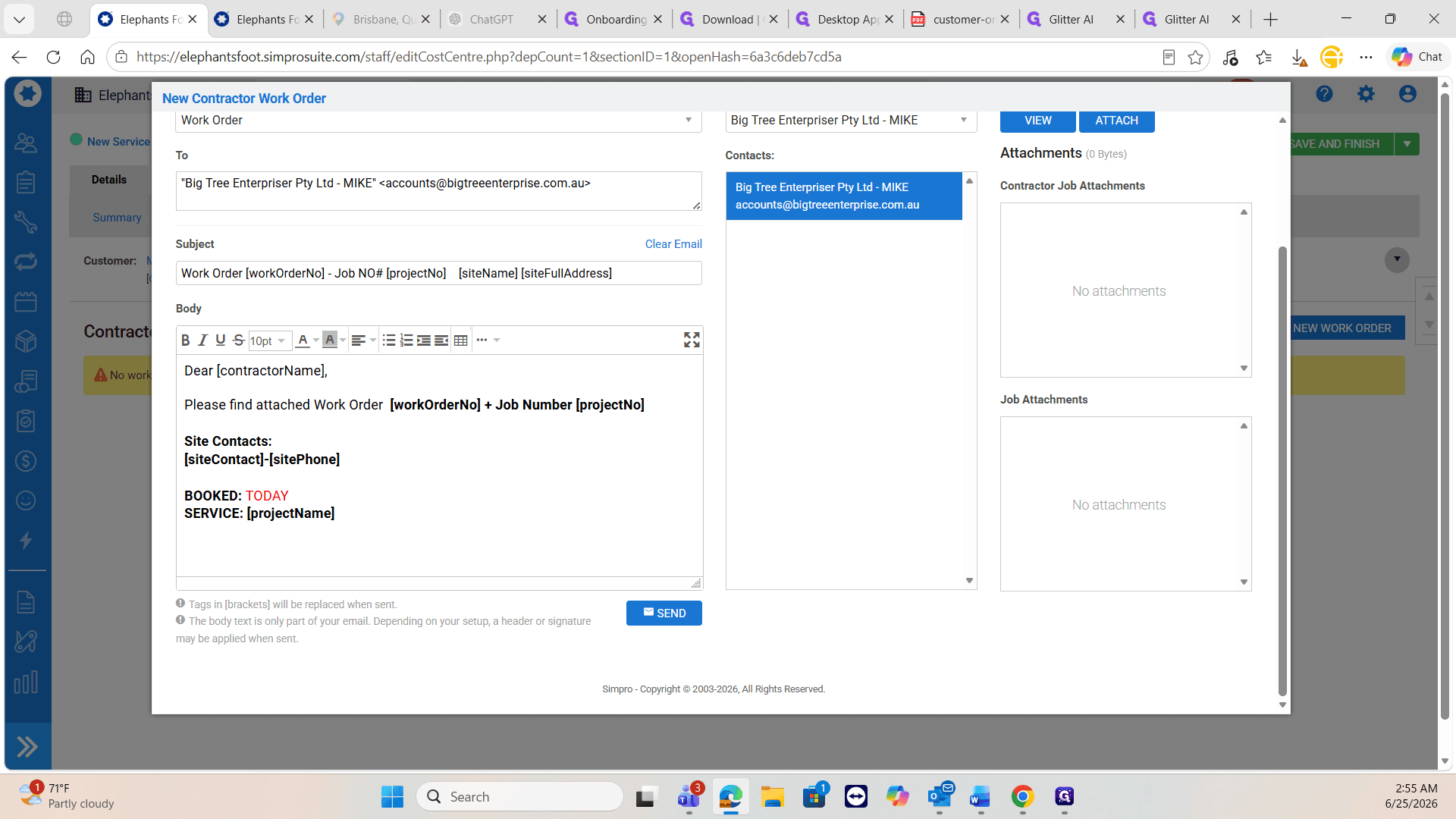This screenshot has width=1456, height=819.
Task: Click Clear Email link
Action: tap(673, 244)
